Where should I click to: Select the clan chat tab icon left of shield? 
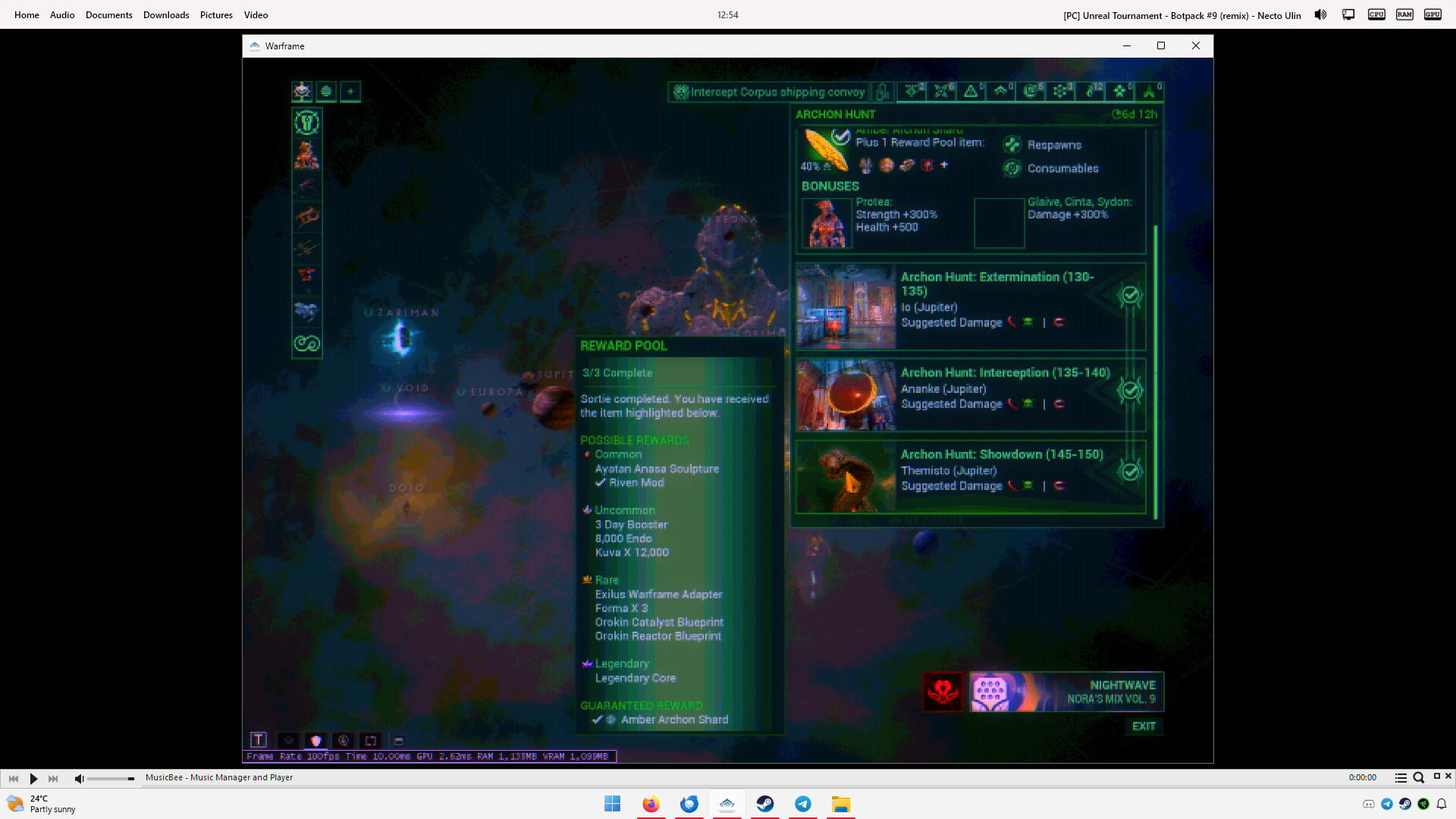[288, 740]
